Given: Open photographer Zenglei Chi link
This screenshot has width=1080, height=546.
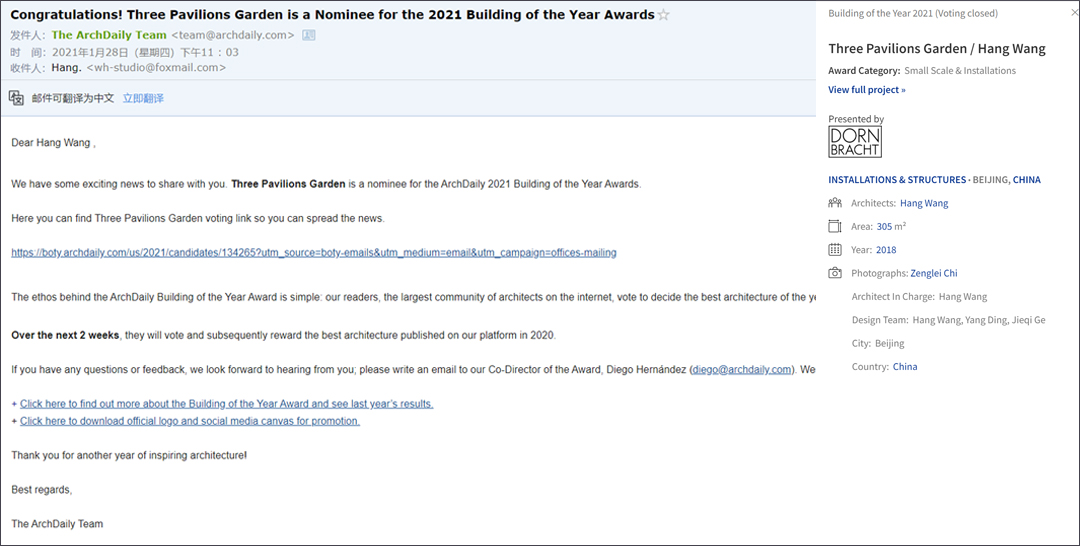Looking at the screenshot, I should (934, 273).
